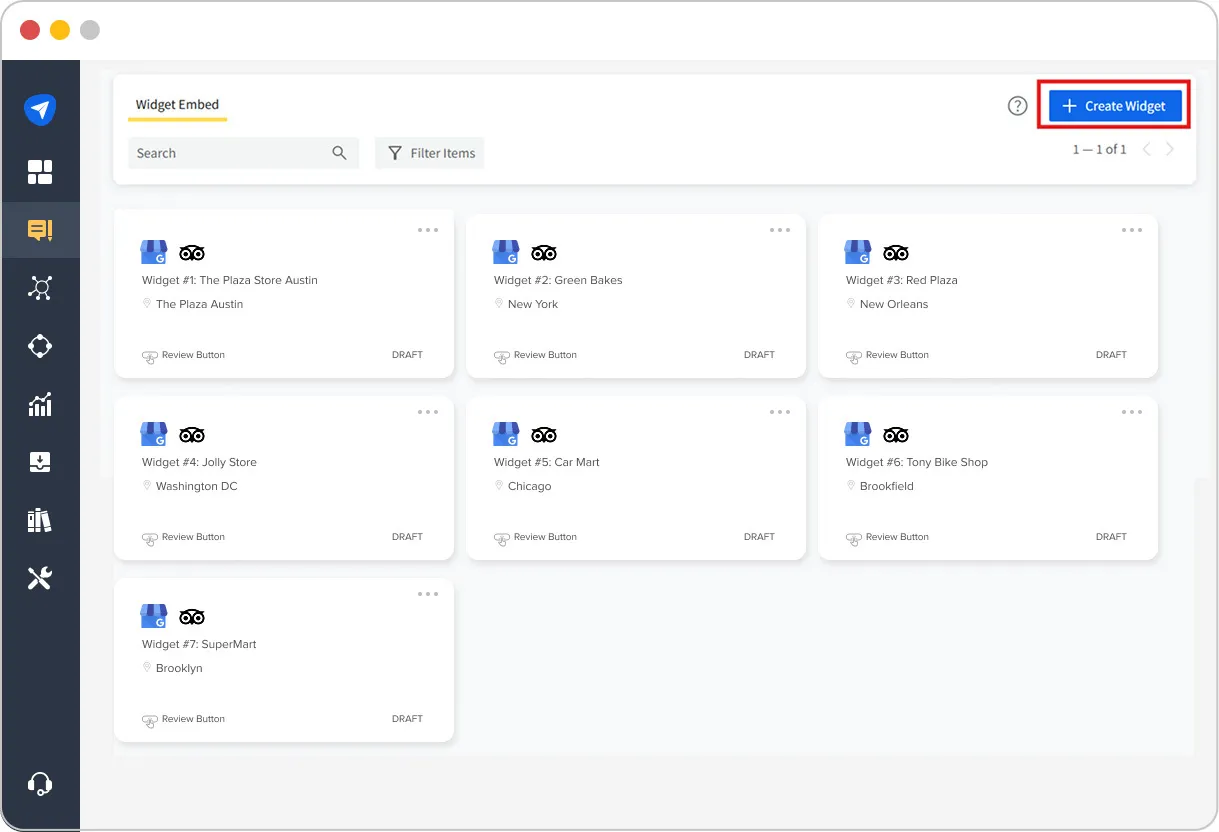Open options menu for Widget #1: The Plaza Store Austin
This screenshot has width=1219, height=832.
pyautogui.click(x=428, y=229)
